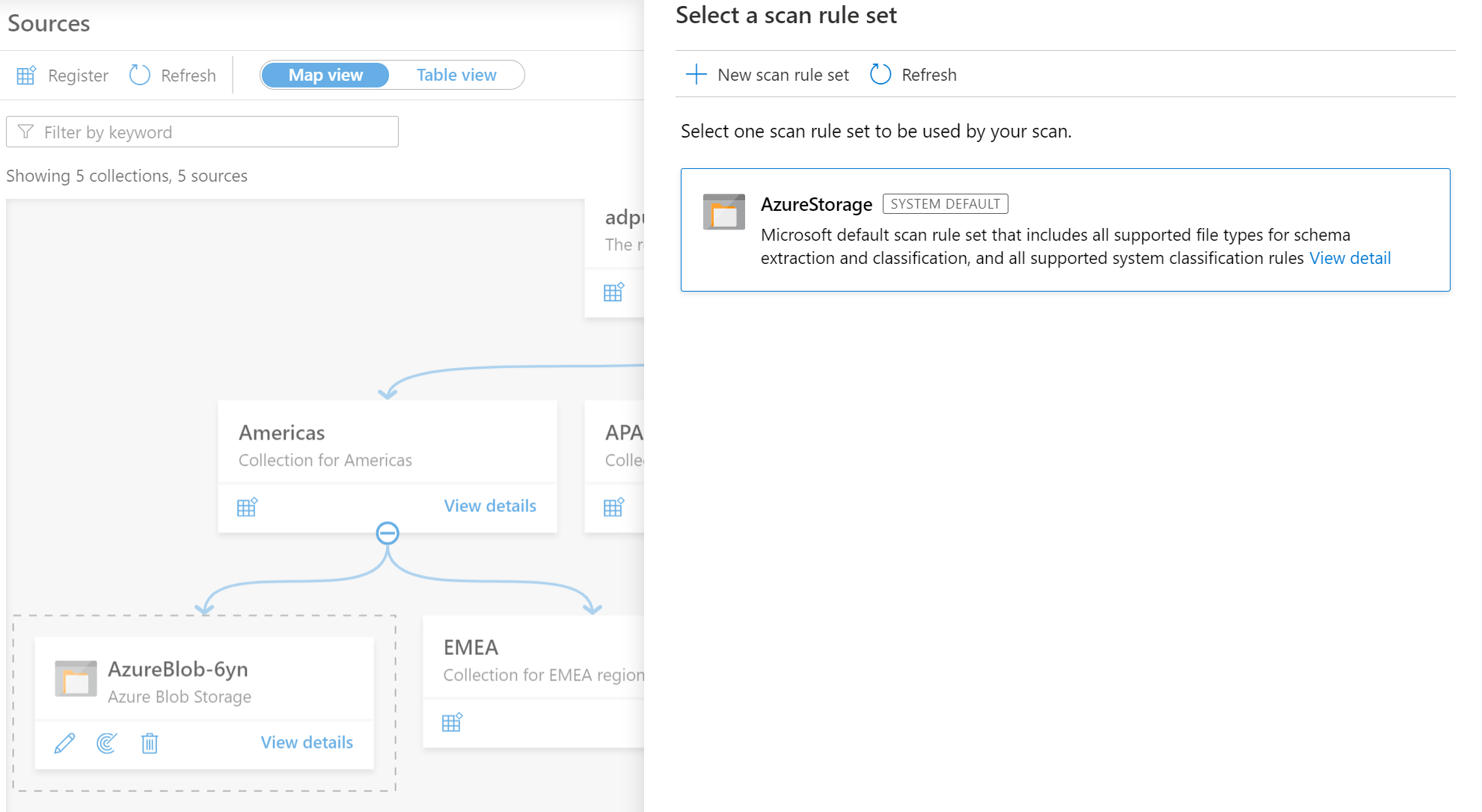The image size is (1482, 812).
Task: View detail link for AzureStorage rule set
Action: 1350,258
